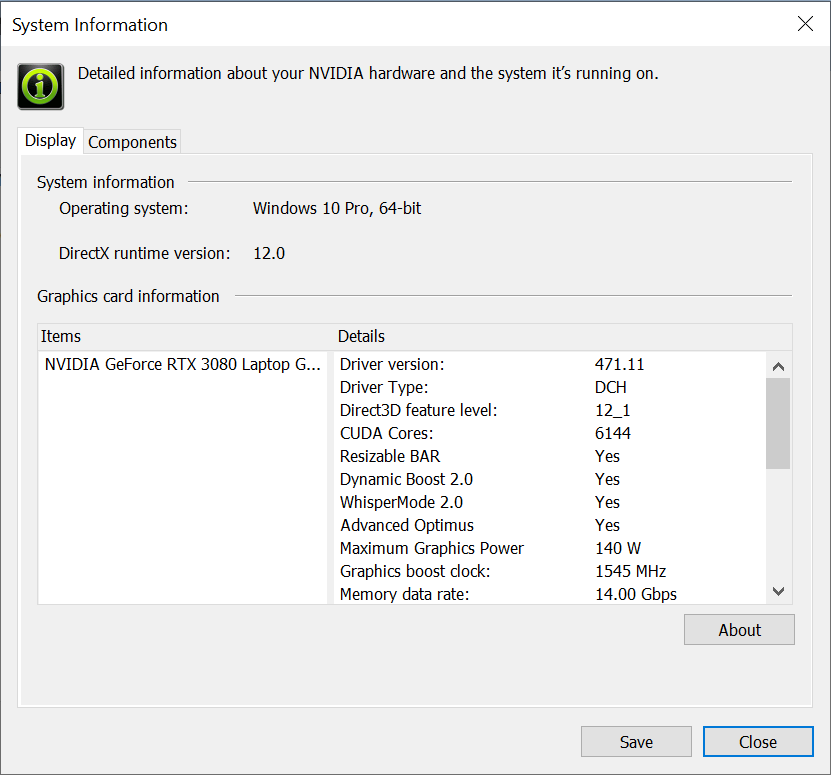
Task: Click the details vertical scrollbar thumb
Action: coord(778,423)
